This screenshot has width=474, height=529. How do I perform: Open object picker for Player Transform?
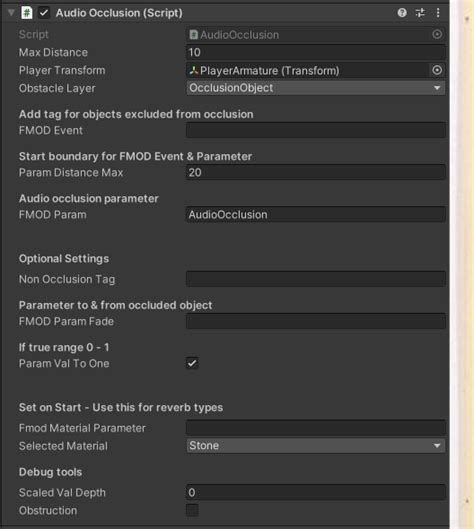pyautogui.click(x=437, y=70)
